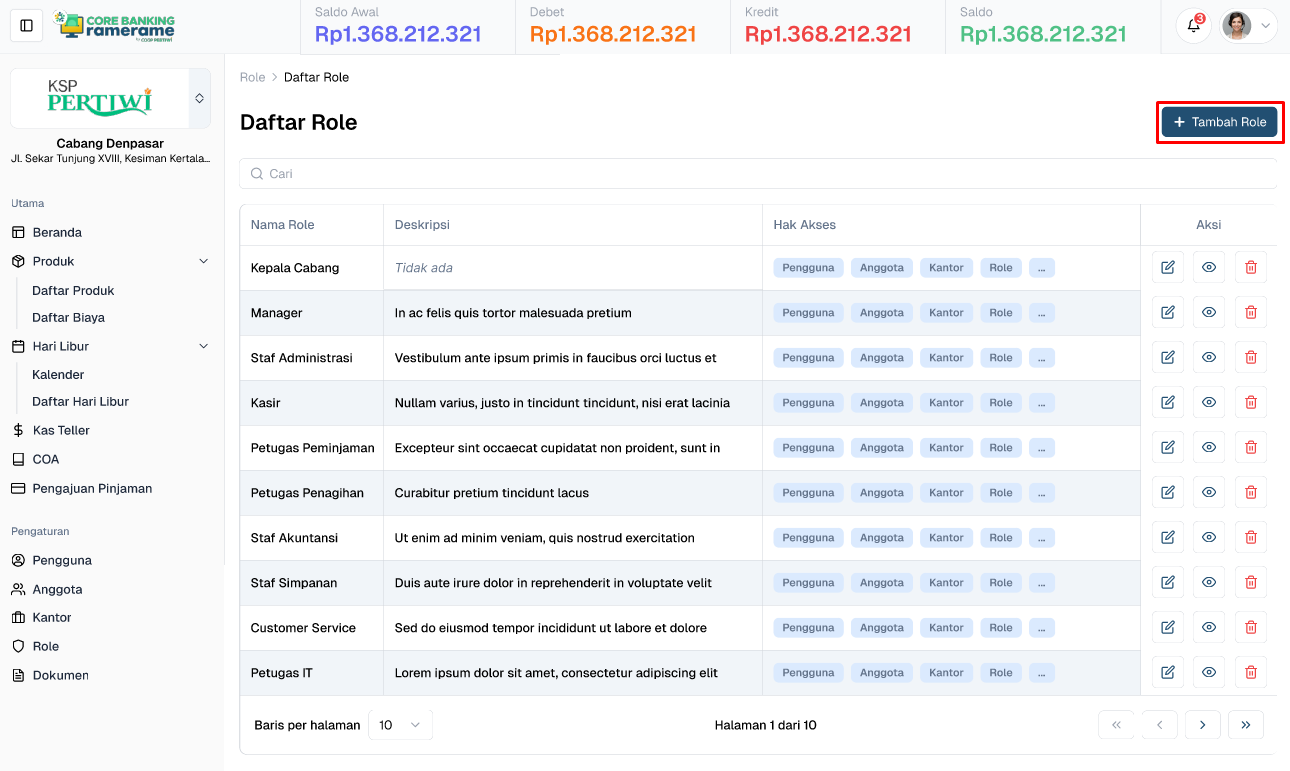Collapse the Produk submenu
This screenshot has height=771, width=1290.
click(204, 261)
